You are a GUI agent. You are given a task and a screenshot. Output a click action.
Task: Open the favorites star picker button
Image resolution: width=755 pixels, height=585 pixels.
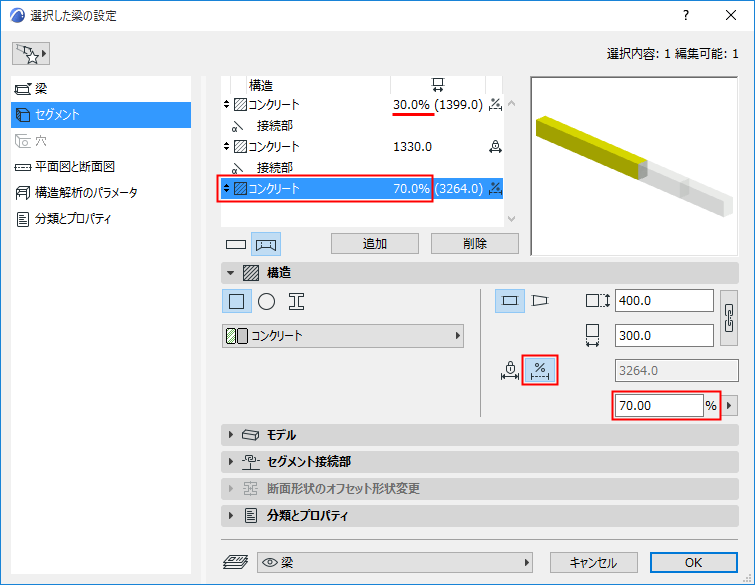31,53
